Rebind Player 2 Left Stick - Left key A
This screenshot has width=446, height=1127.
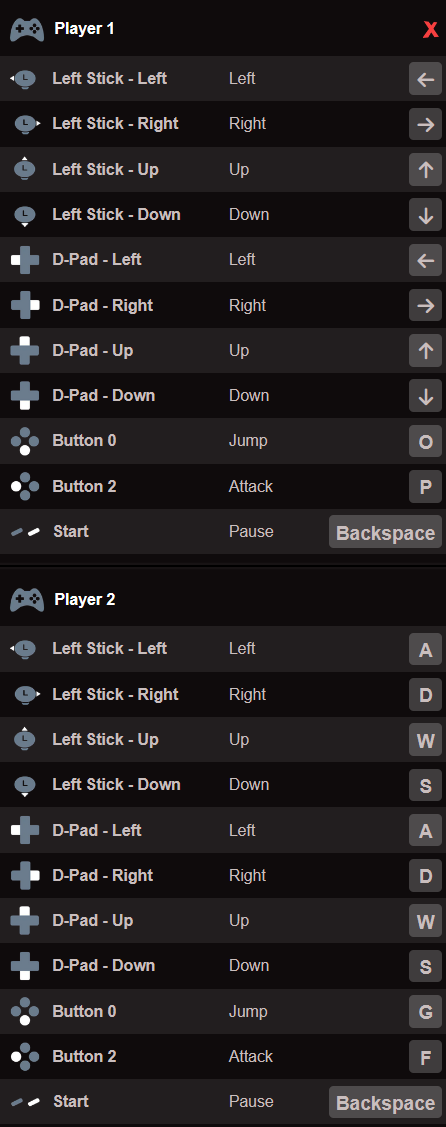coord(425,649)
